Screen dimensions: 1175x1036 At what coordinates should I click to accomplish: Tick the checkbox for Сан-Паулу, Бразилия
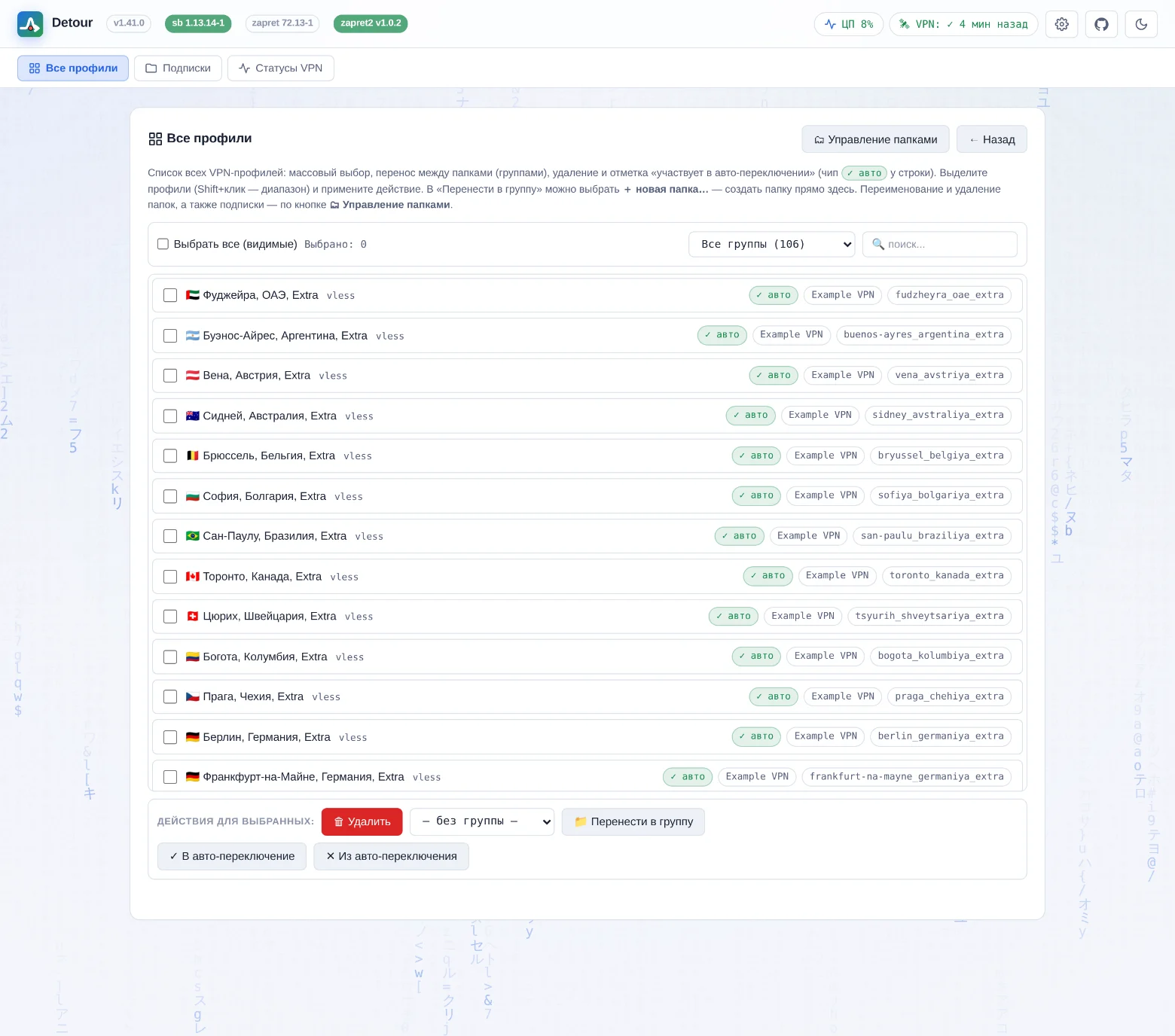[x=170, y=536]
